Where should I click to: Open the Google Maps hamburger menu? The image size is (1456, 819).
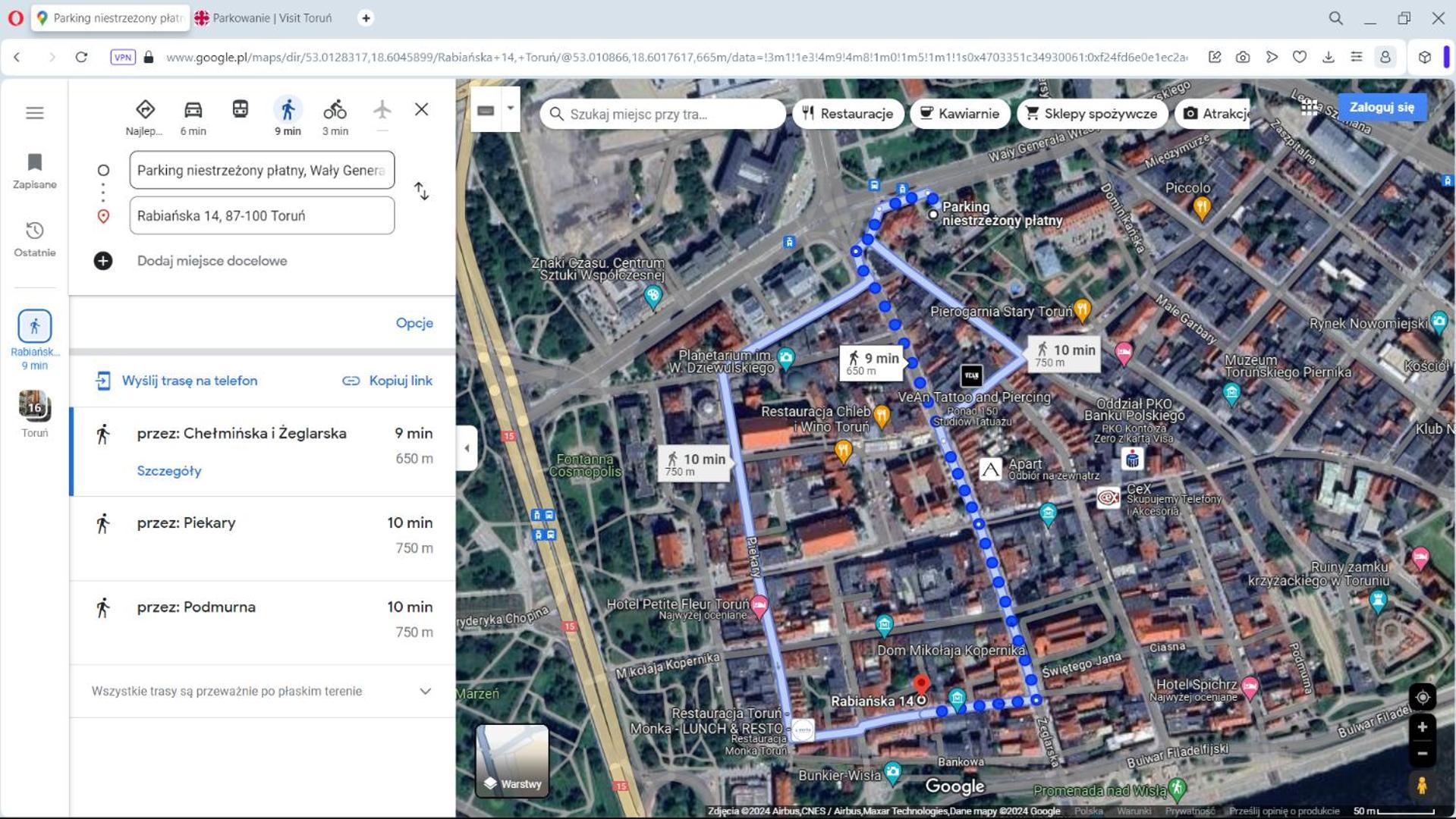(x=34, y=113)
